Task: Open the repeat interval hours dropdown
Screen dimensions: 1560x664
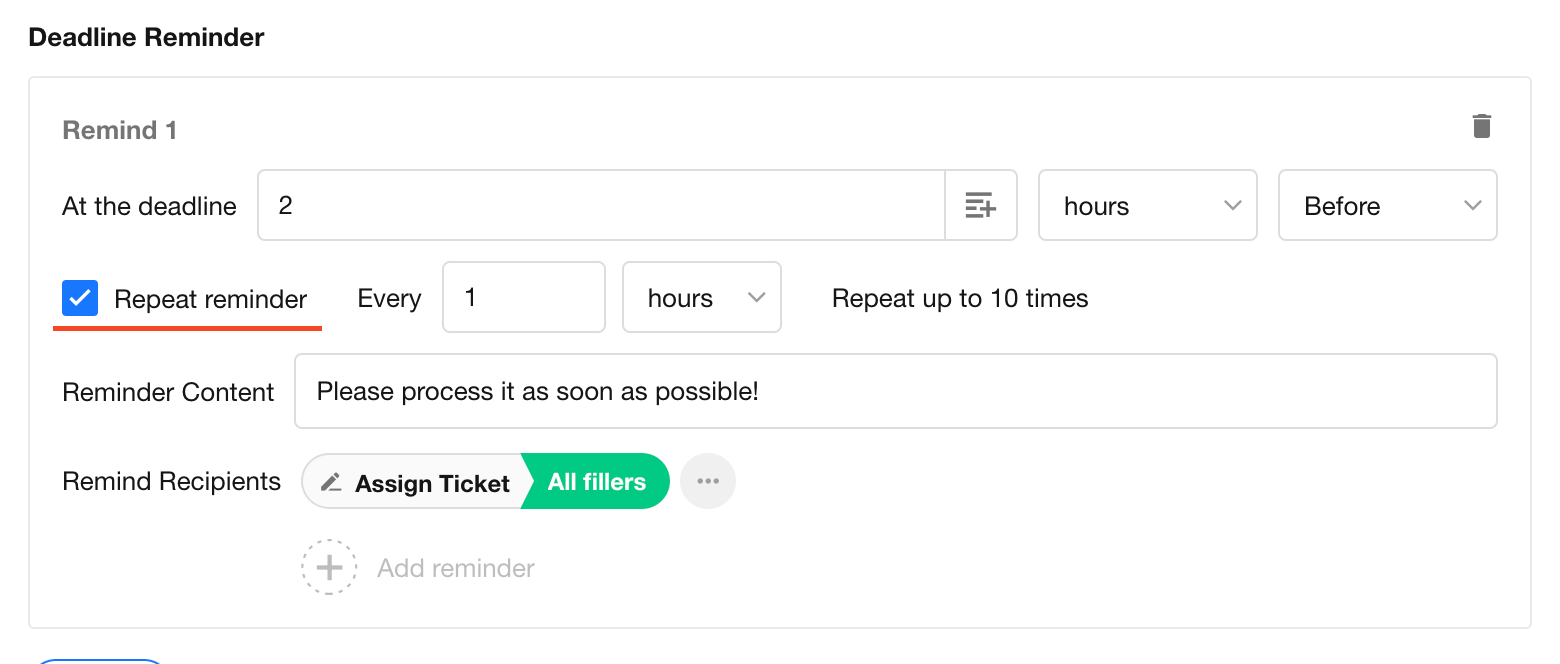Action: [701, 298]
